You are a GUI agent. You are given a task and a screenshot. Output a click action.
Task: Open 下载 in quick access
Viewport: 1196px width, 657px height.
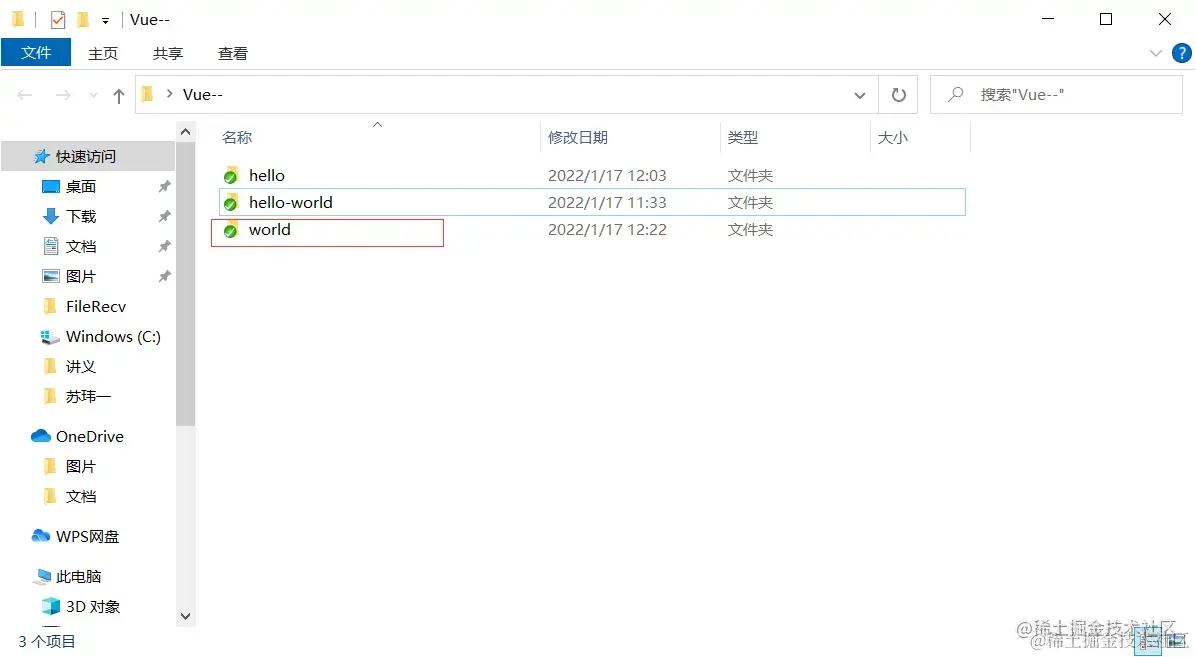80,216
